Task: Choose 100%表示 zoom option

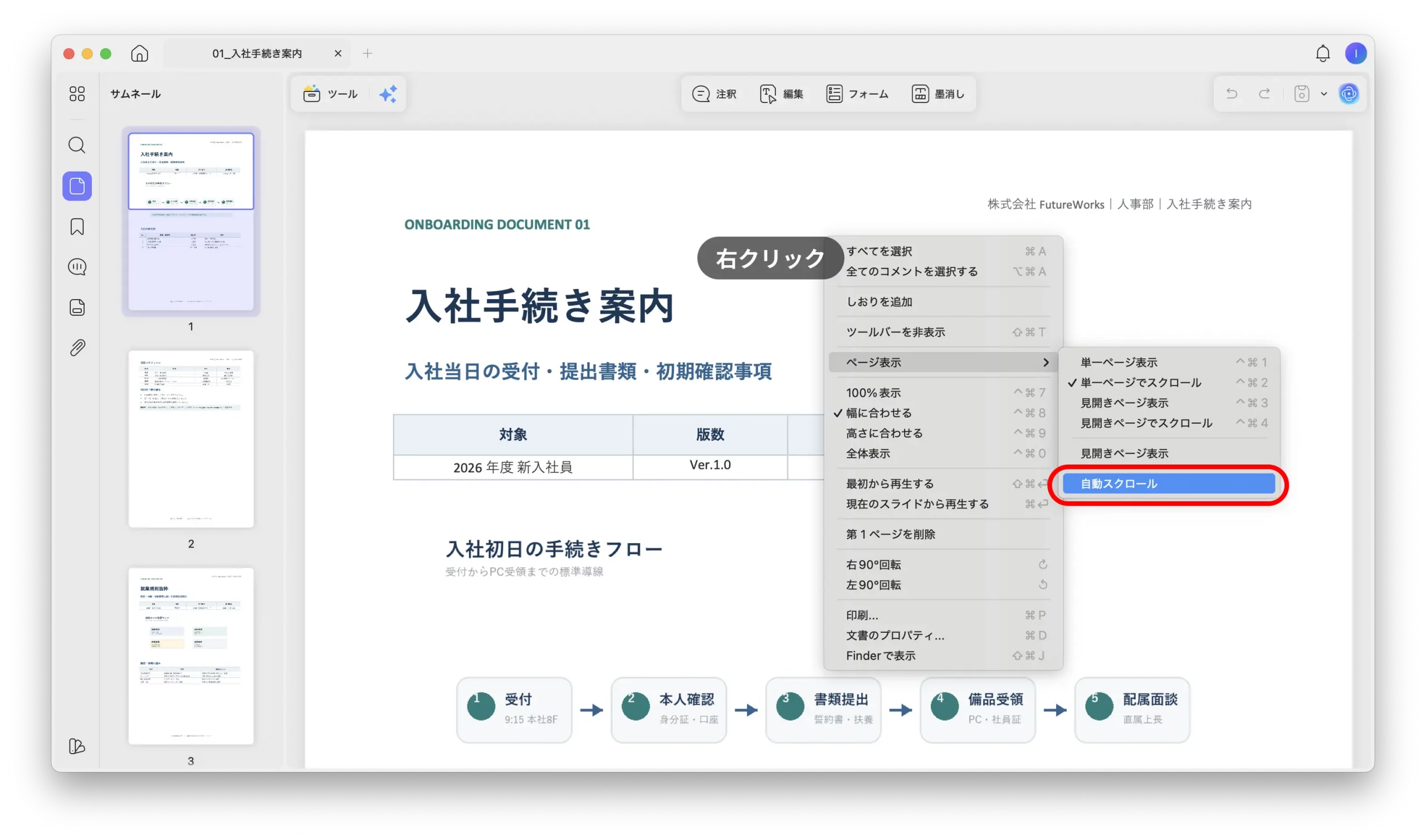Action: pos(942,393)
